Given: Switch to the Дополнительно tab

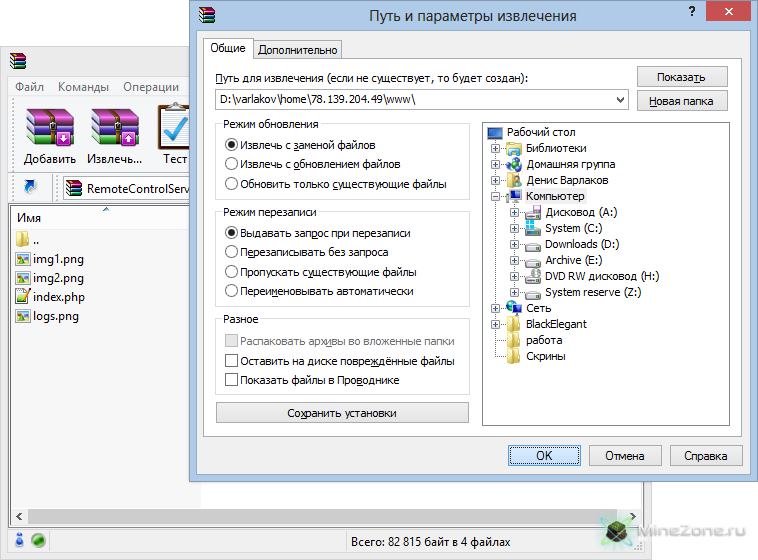Looking at the screenshot, I should [x=298, y=50].
